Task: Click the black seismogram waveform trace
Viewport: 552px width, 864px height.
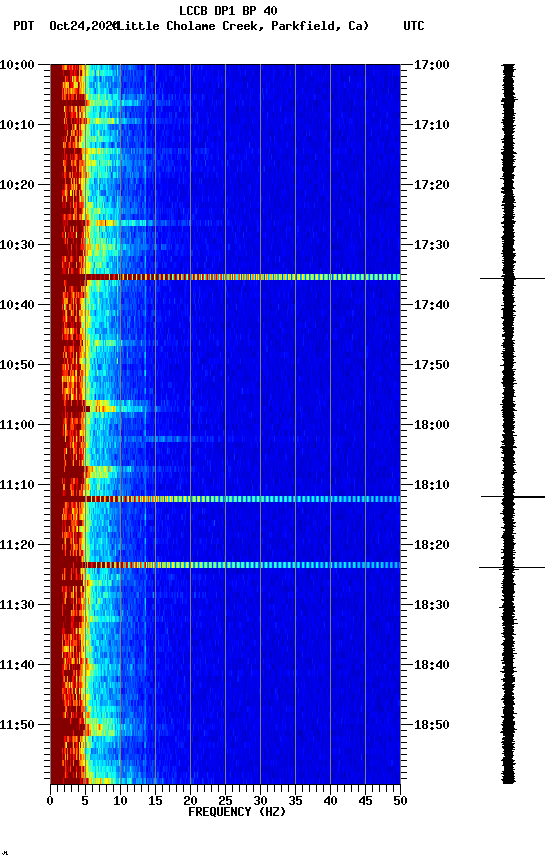Action: (x=508, y=424)
